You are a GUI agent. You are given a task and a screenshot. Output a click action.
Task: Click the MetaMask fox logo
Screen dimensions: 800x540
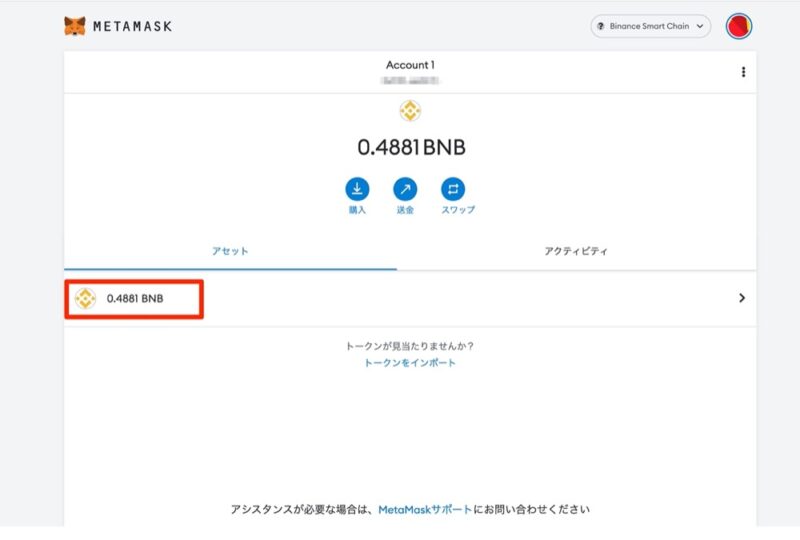coord(74,26)
